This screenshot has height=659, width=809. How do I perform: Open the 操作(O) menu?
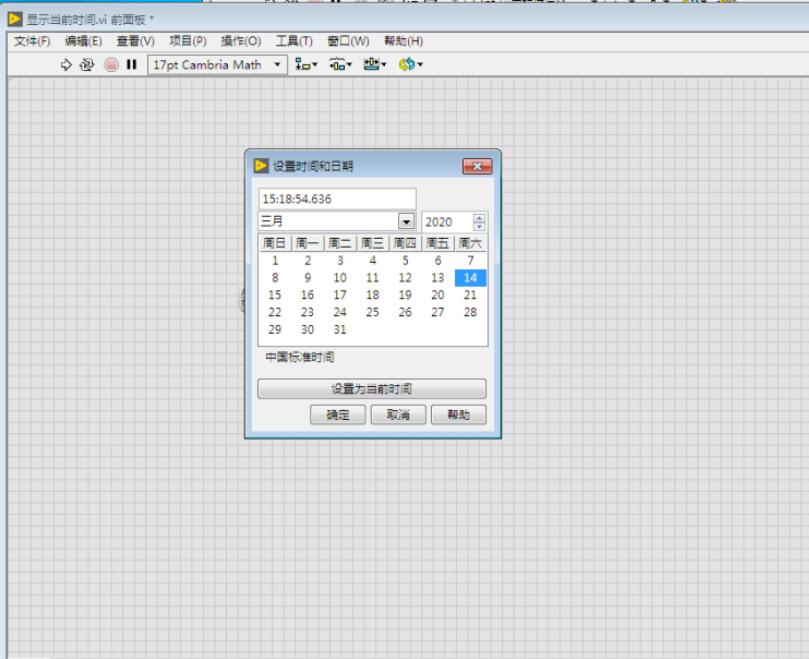pos(241,41)
